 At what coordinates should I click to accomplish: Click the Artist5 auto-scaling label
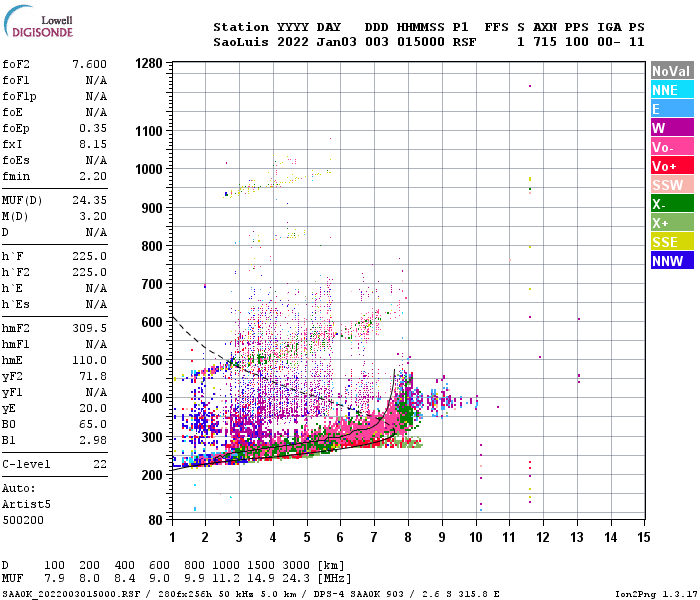tap(26, 504)
